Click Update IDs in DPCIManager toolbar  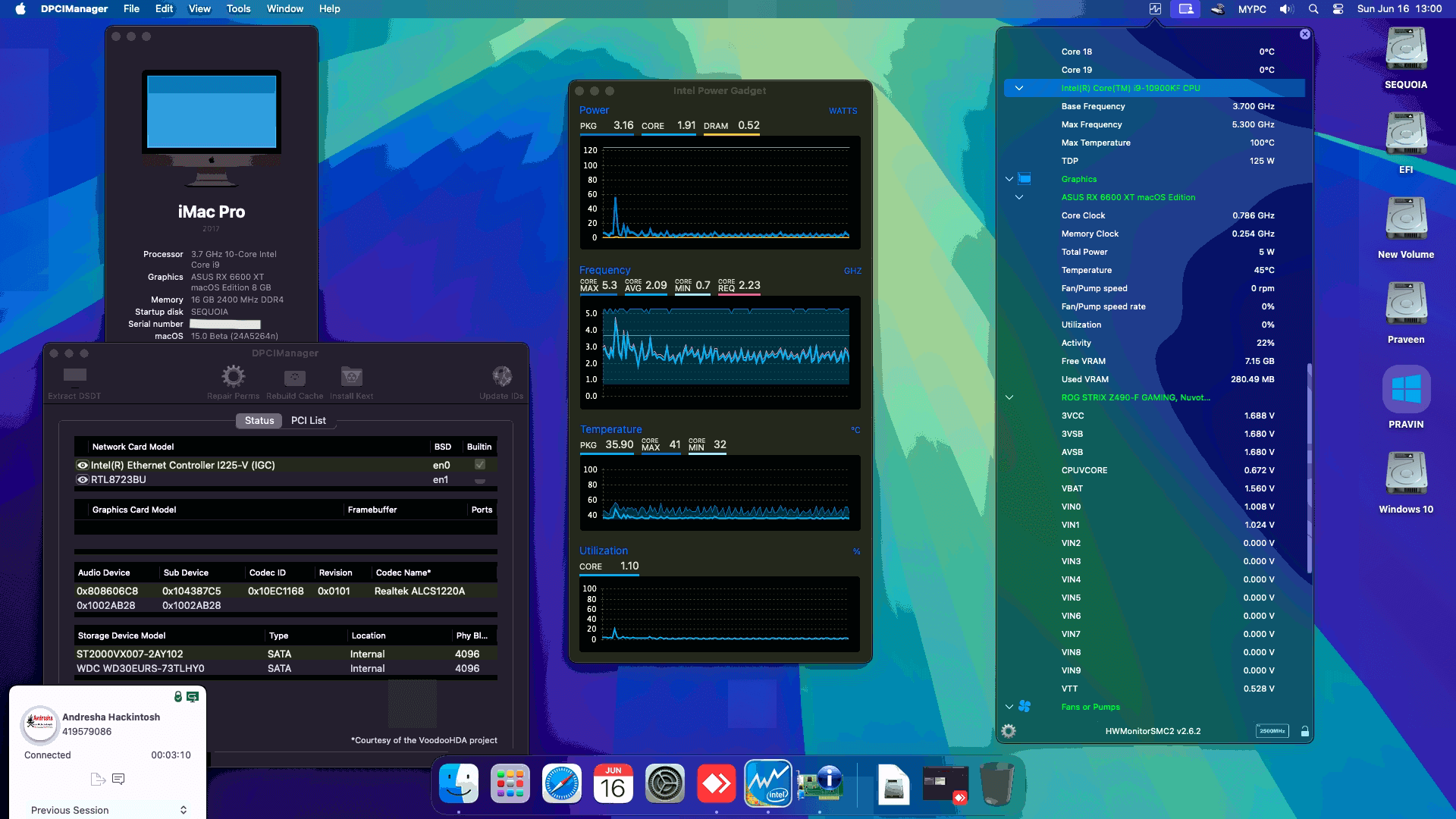pos(501,383)
